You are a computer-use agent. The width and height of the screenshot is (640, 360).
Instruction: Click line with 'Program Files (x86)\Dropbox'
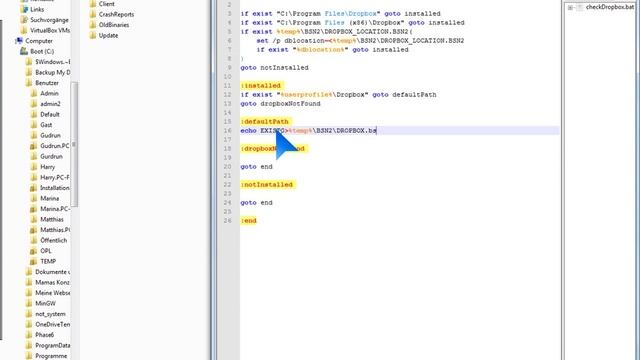point(352,23)
